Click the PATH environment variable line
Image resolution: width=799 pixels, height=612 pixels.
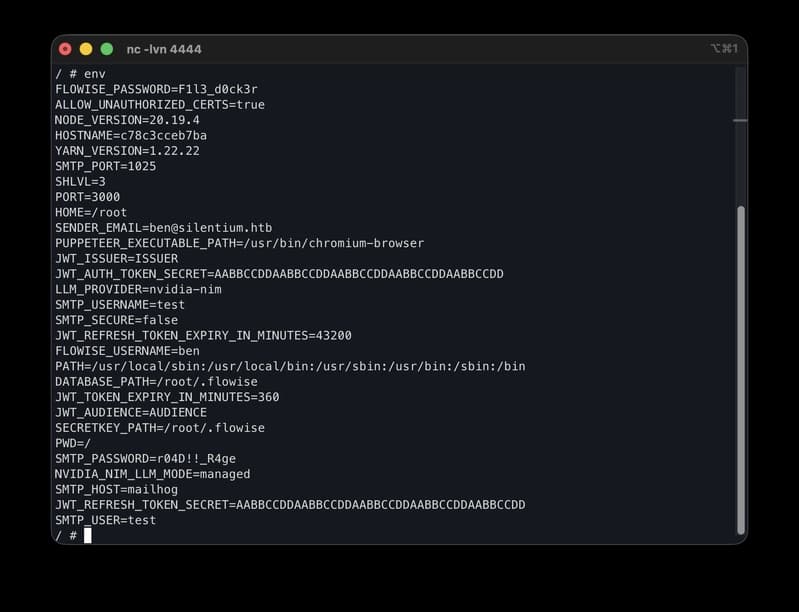pos(290,366)
